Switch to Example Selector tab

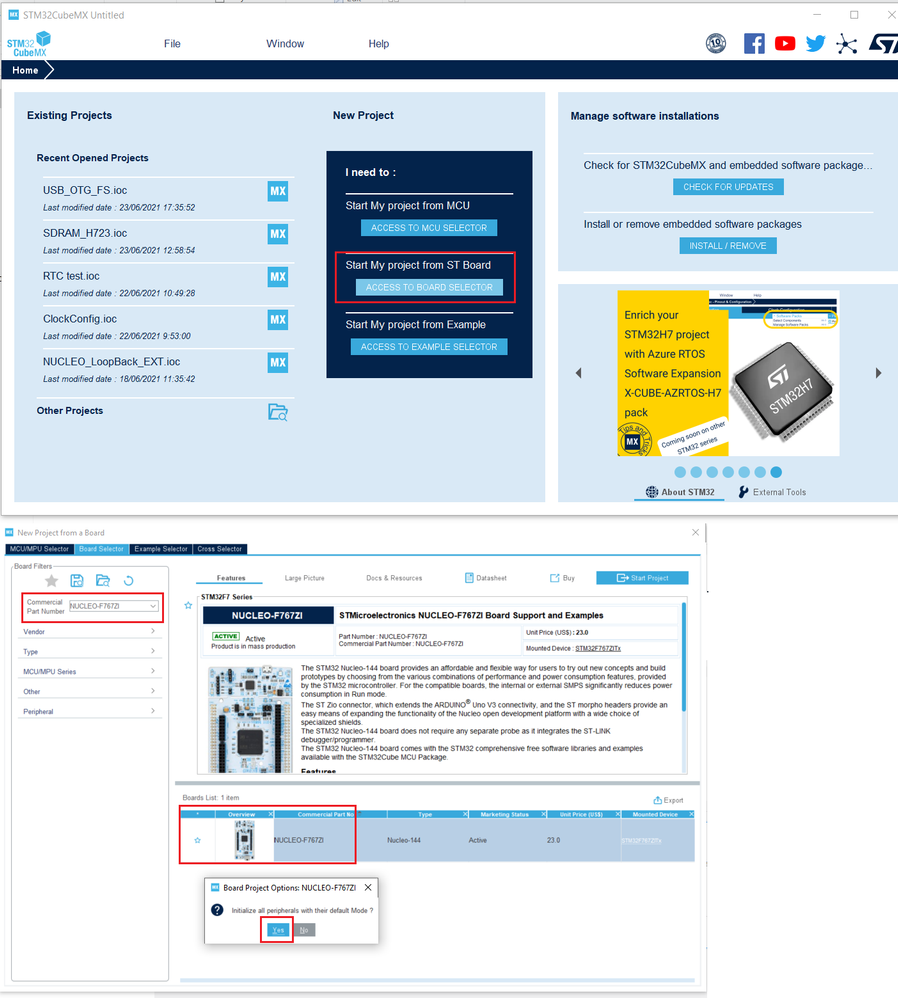pos(161,549)
